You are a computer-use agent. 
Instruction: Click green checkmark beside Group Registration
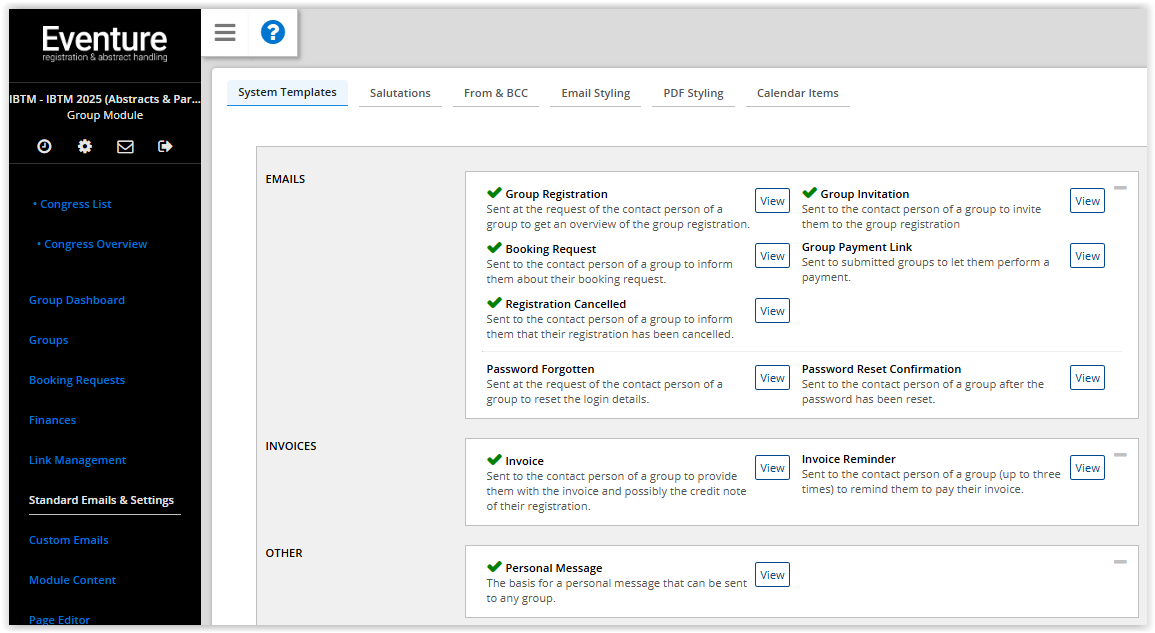point(494,193)
